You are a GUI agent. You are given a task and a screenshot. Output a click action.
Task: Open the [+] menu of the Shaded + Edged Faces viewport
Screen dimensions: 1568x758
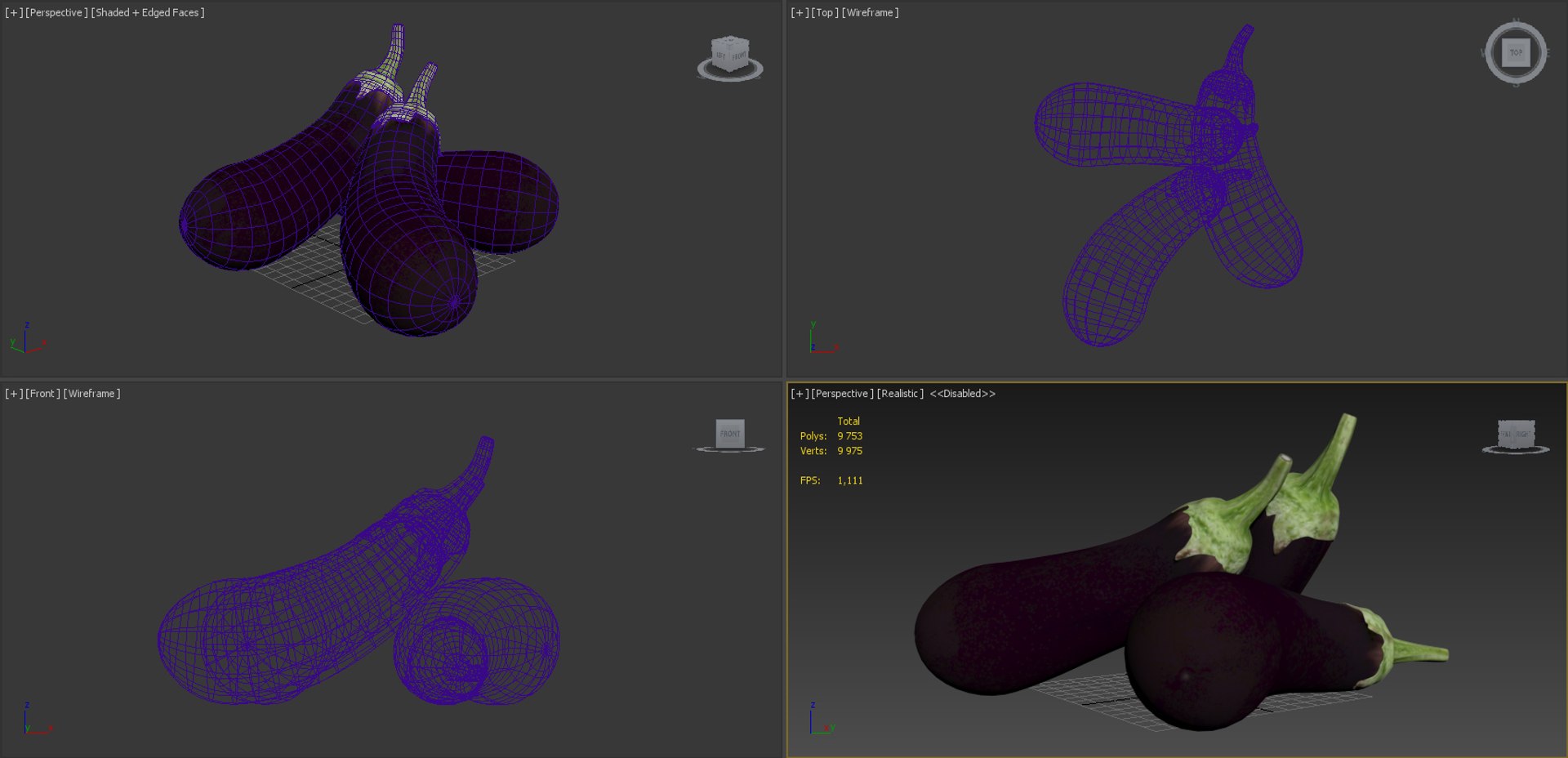click(x=14, y=12)
